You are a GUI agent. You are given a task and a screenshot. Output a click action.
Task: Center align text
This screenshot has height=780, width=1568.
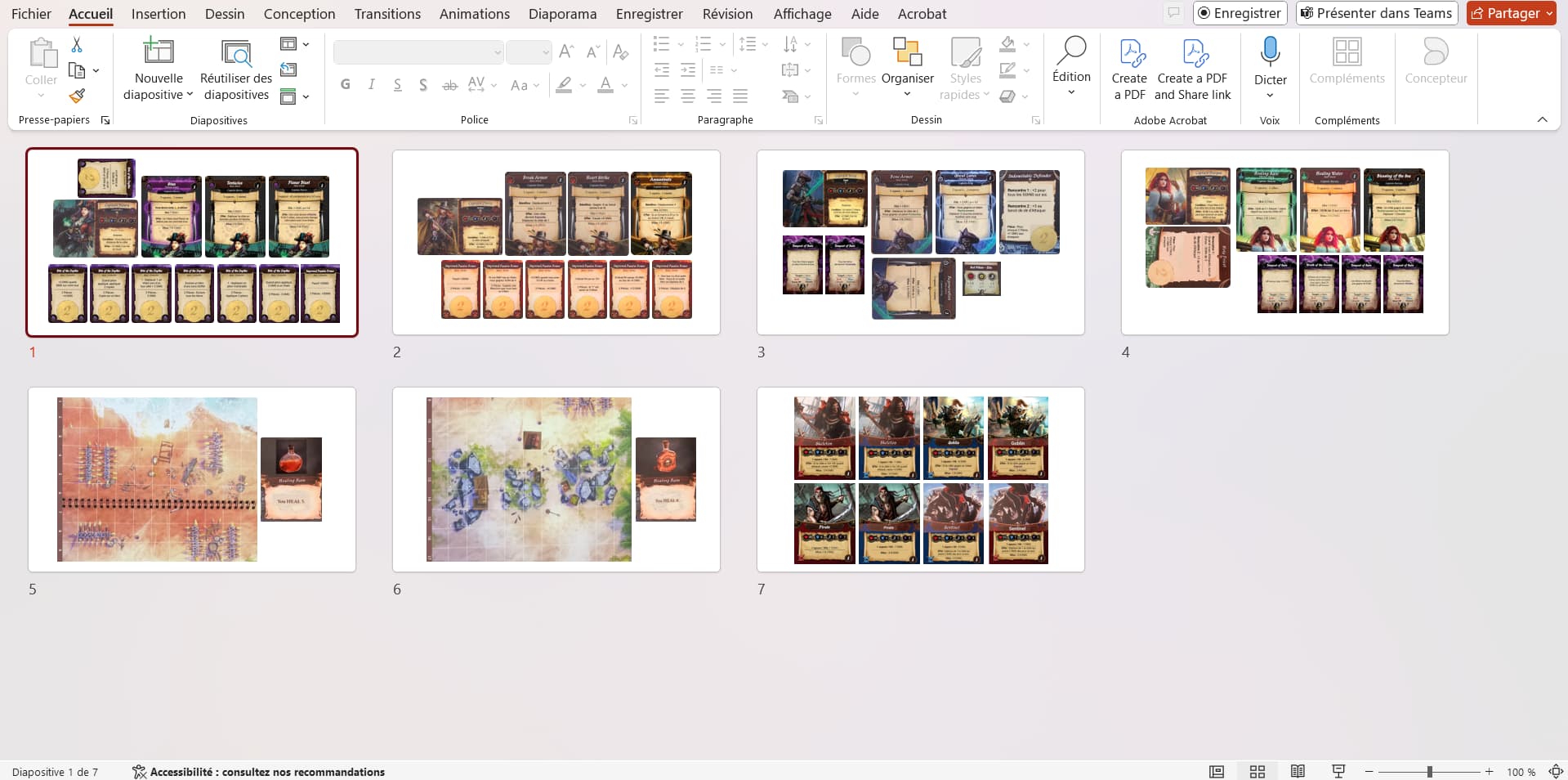pyautogui.click(x=688, y=96)
